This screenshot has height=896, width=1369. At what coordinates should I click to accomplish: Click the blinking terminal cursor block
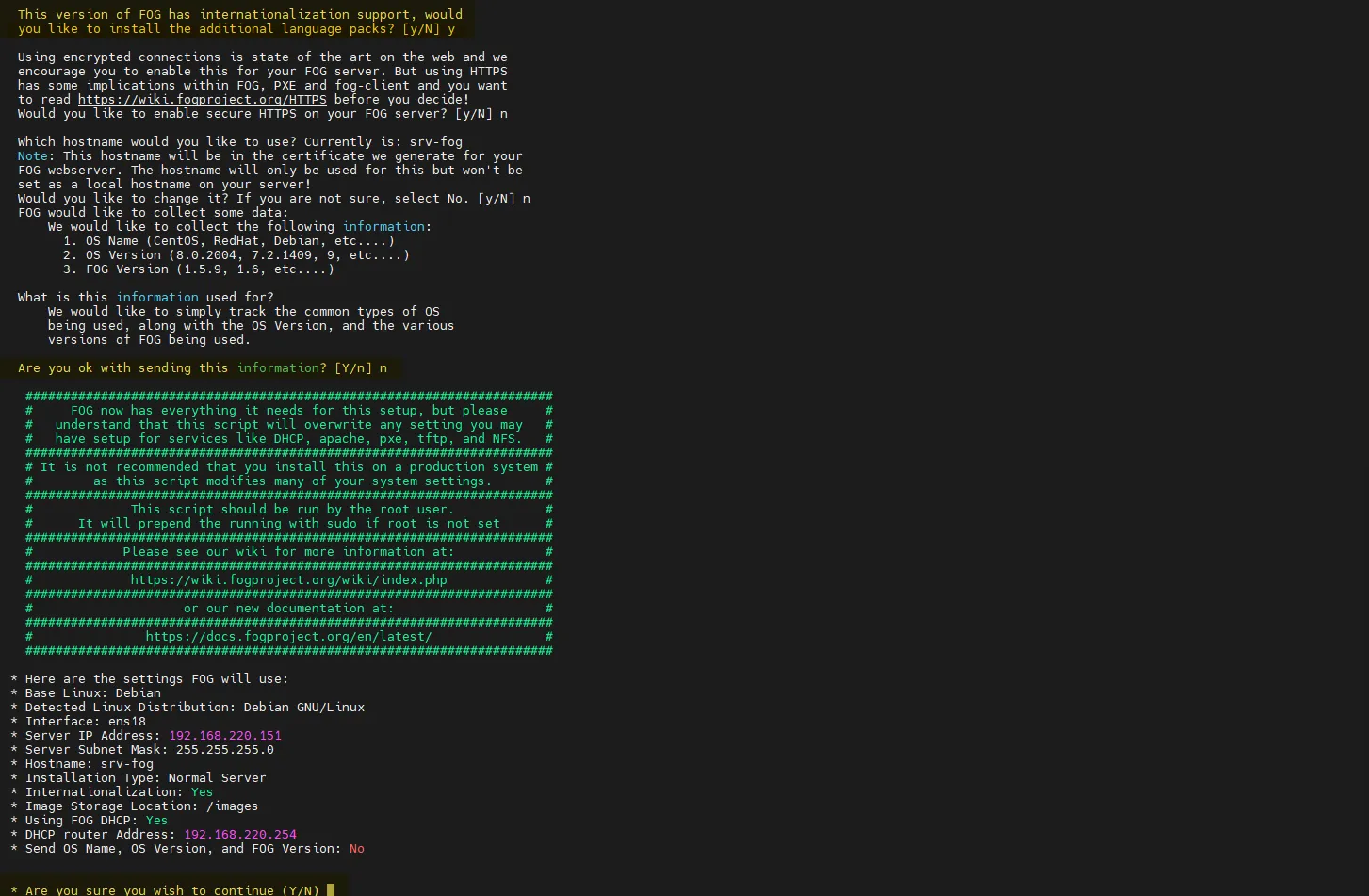331,889
